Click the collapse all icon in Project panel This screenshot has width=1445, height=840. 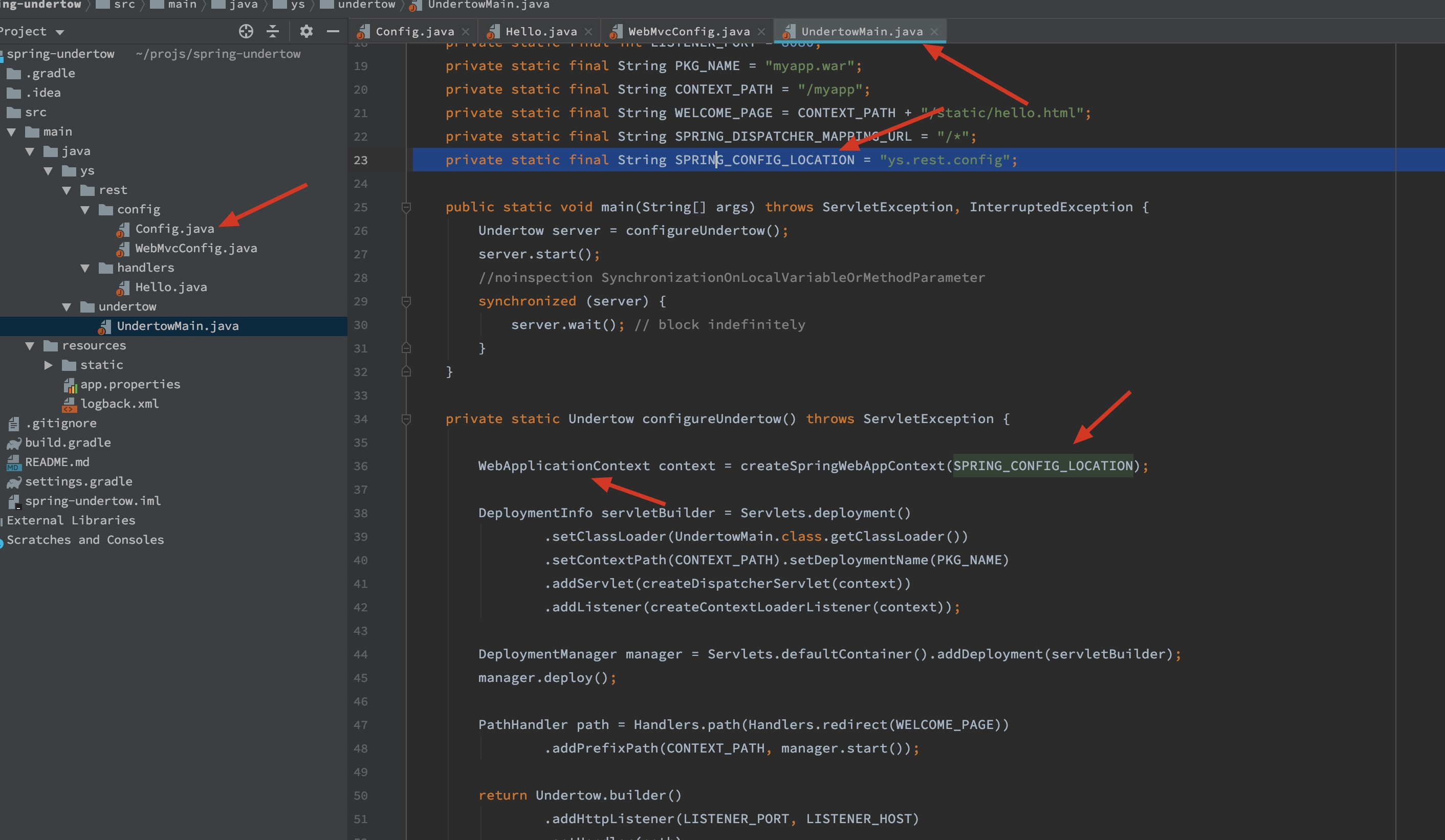tap(273, 31)
